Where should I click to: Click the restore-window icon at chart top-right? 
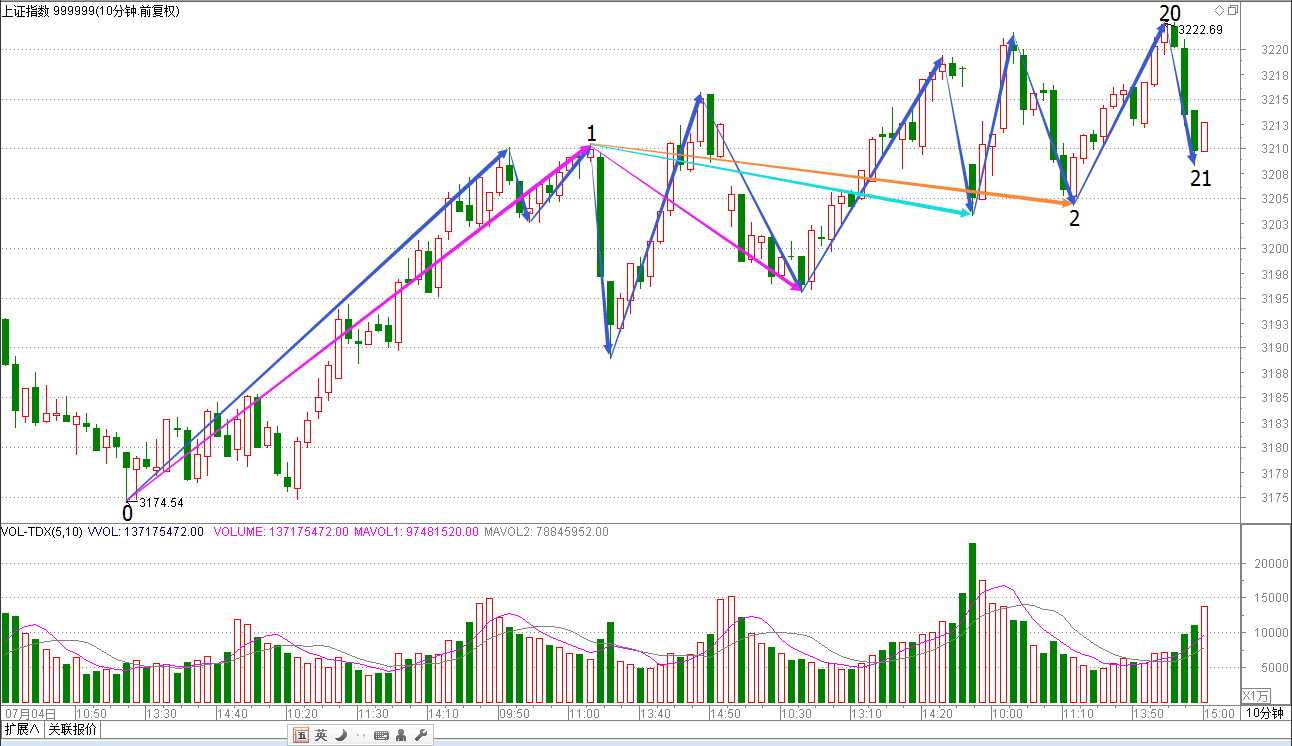(1232, 10)
